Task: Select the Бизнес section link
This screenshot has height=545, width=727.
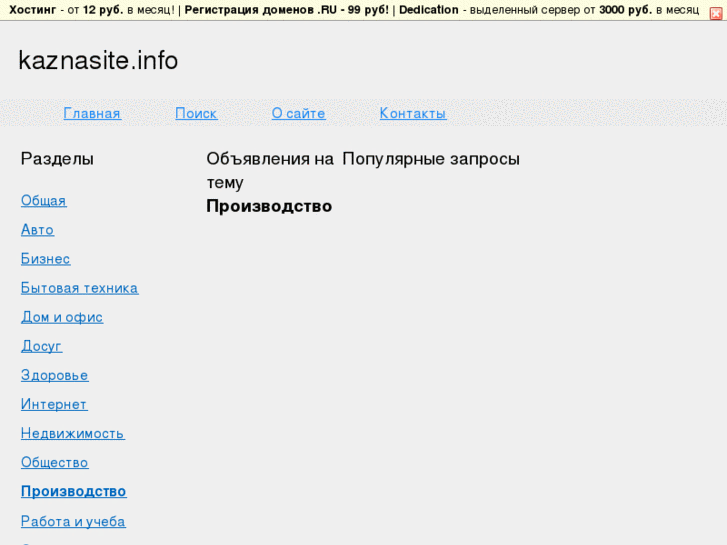Action: click(x=45, y=259)
